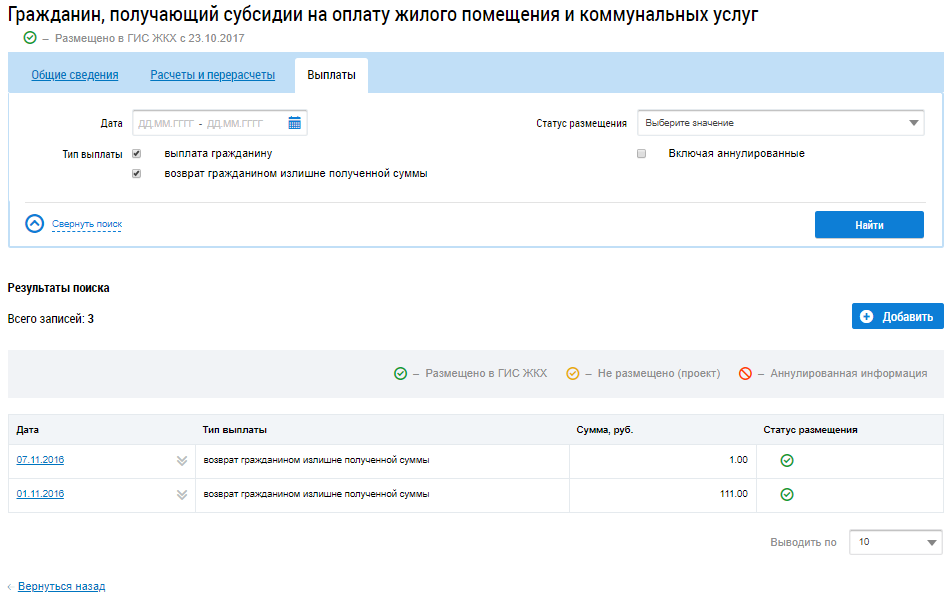Expand the 07.11.2016 row chevron
This screenshot has width=947, height=605.
(182, 461)
